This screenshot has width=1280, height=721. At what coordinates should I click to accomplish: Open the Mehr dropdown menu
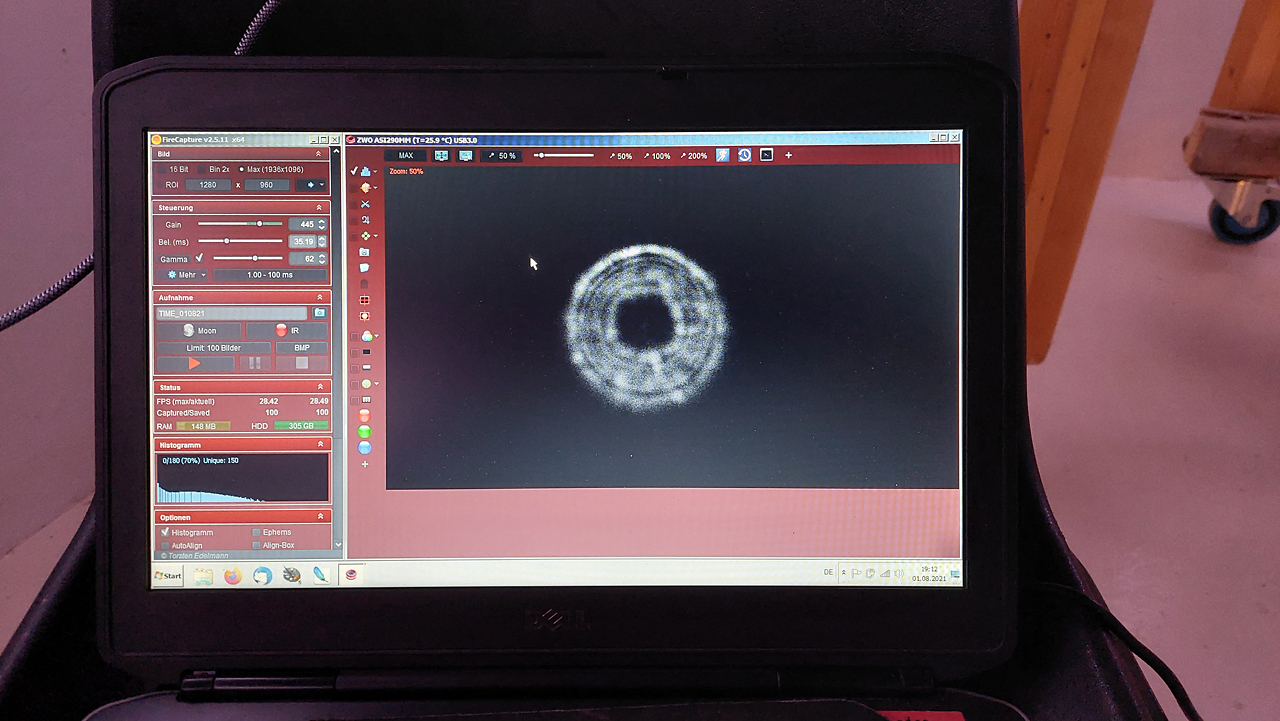click(187, 274)
